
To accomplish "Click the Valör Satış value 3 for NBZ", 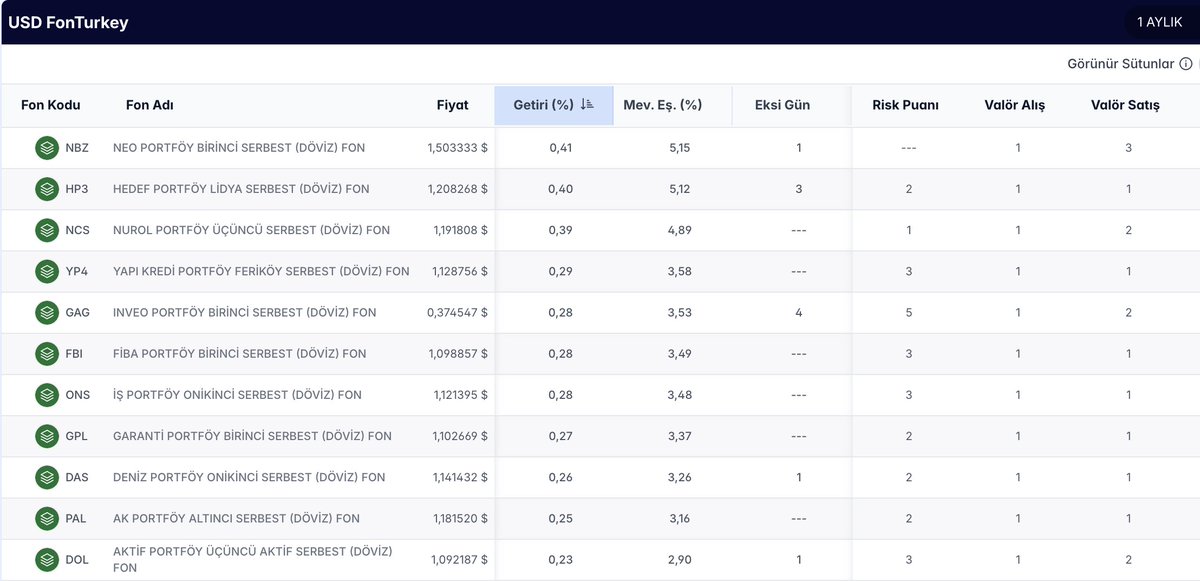I will click(1128, 148).
